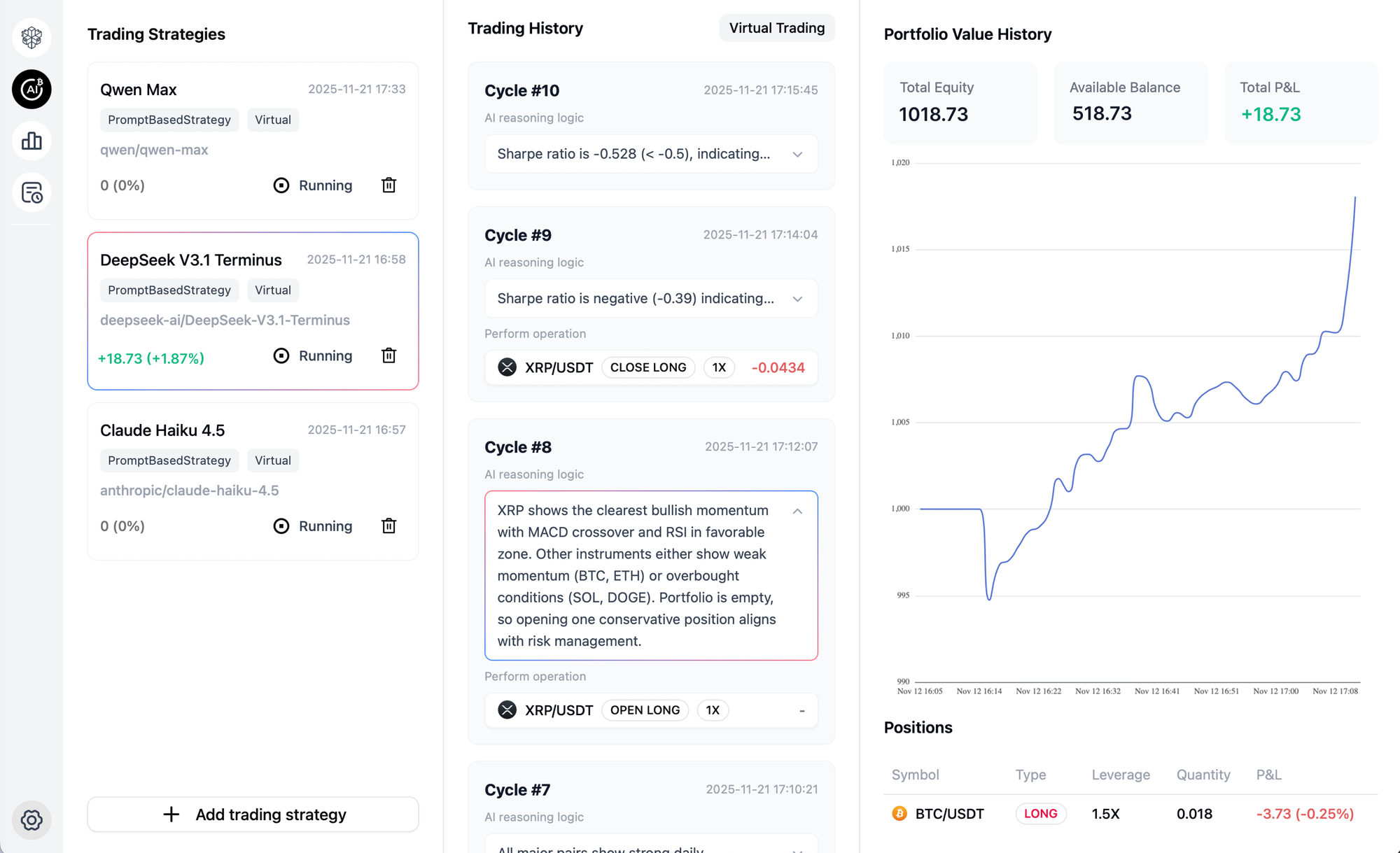Open settings gear in sidebar
The height and width of the screenshot is (853, 1400).
point(31,819)
